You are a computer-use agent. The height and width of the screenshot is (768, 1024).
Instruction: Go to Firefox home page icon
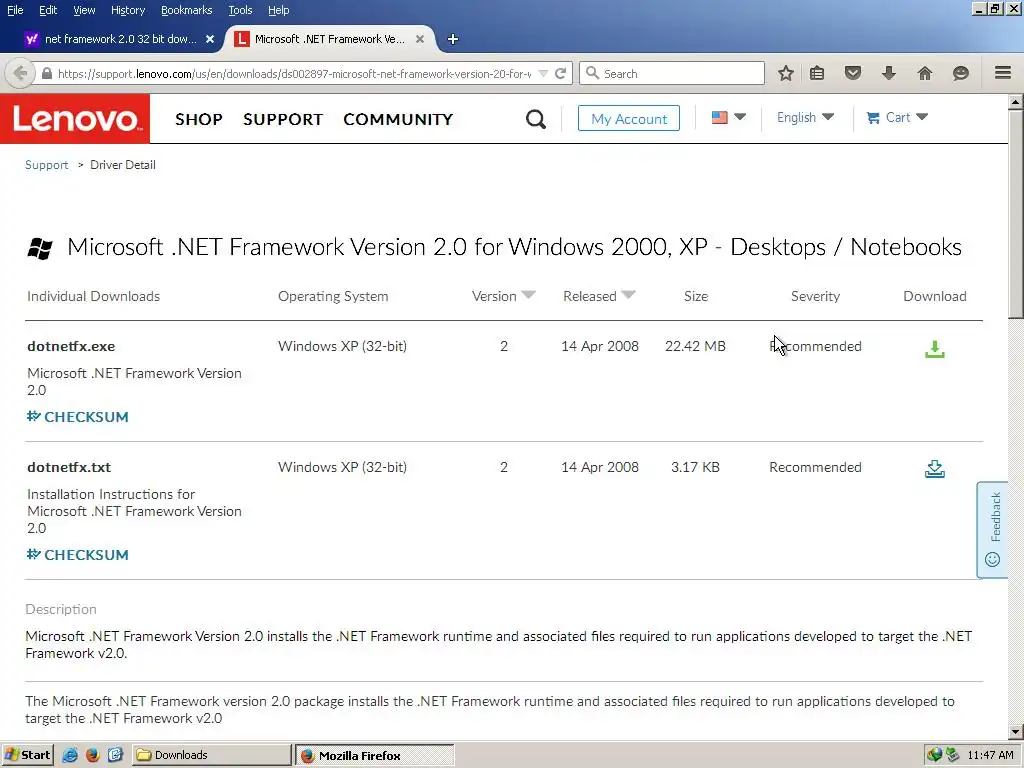coord(925,73)
